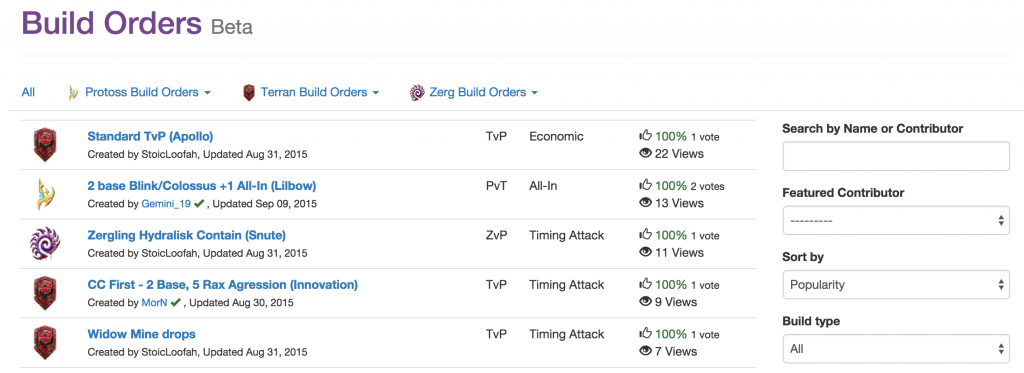Image resolution: width=1024 pixels, height=373 pixels.
Task: Expand the Terran Build Orders menu
Action: (311, 92)
